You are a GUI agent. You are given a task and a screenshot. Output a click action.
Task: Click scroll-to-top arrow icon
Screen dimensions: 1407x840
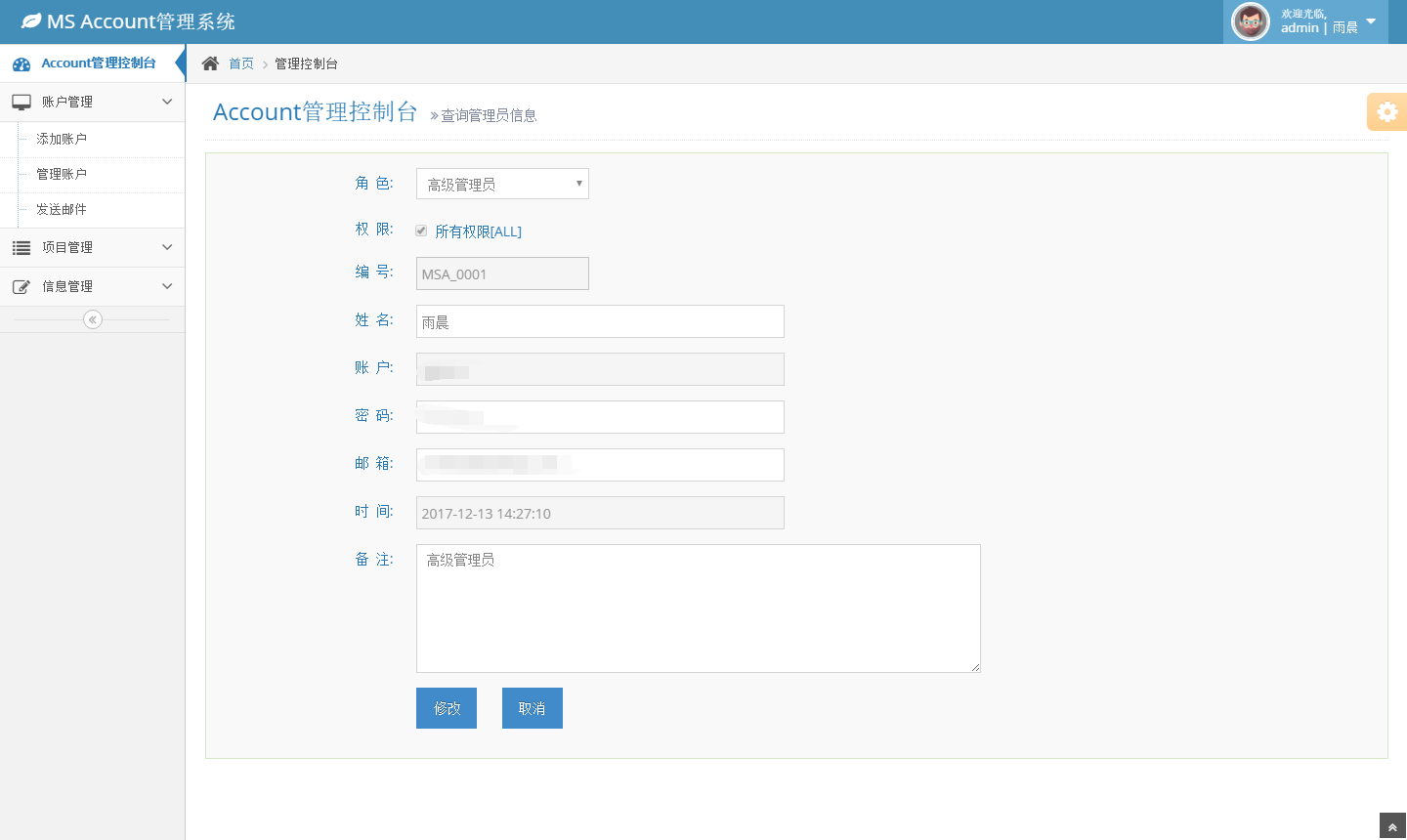click(x=1392, y=826)
